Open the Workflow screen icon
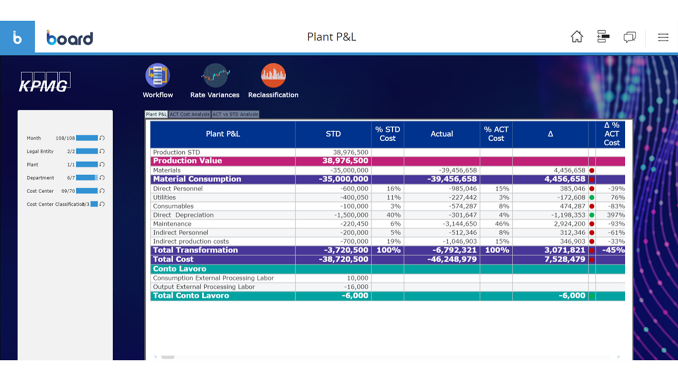This screenshot has width=678, height=381. point(157,76)
